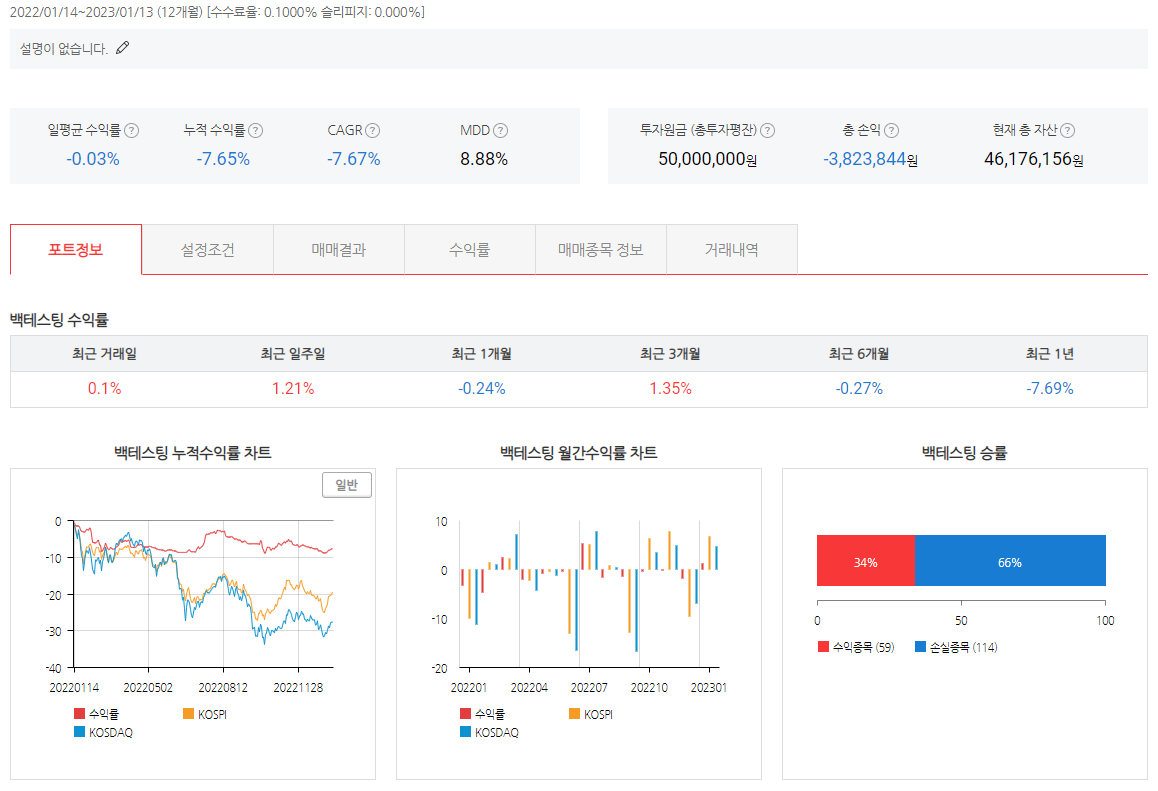Click the question mark beside CAGR
1158x791 pixels.
(x=373, y=131)
